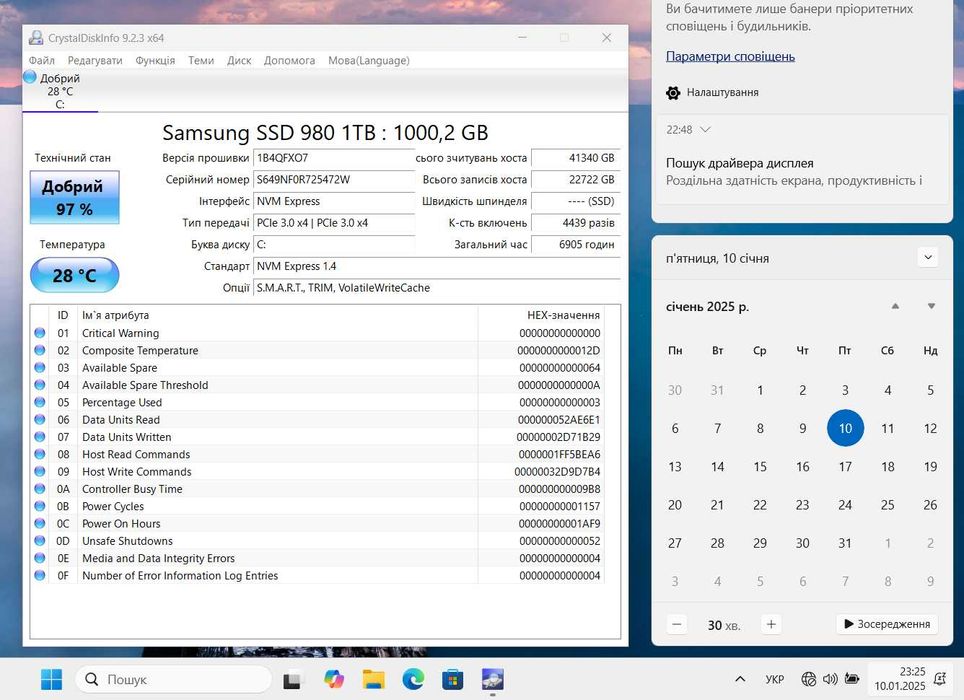The image size is (964, 700).
Task: Click CrystalDiskInfo taskbar icon
Action: (492, 679)
